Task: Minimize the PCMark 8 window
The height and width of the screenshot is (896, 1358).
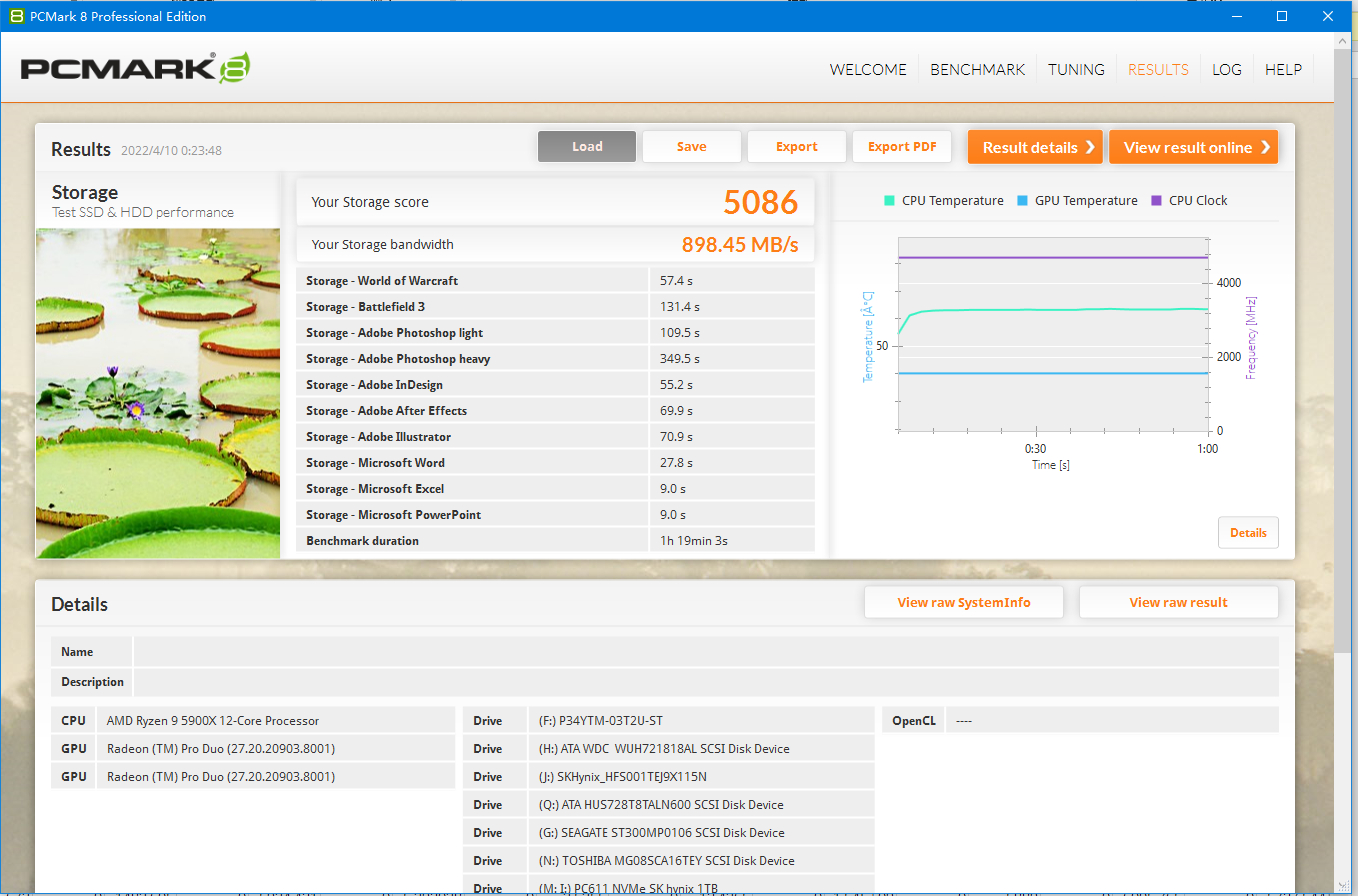Action: 1237,16
